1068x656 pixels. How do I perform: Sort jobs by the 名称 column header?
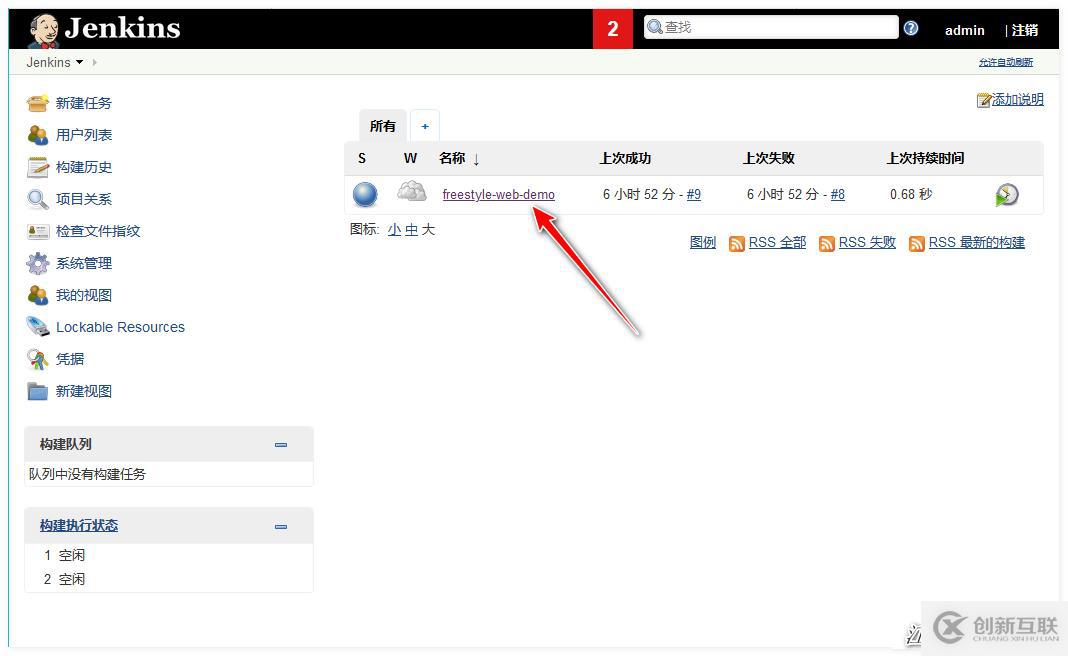pyautogui.click(x=459, y=158)
